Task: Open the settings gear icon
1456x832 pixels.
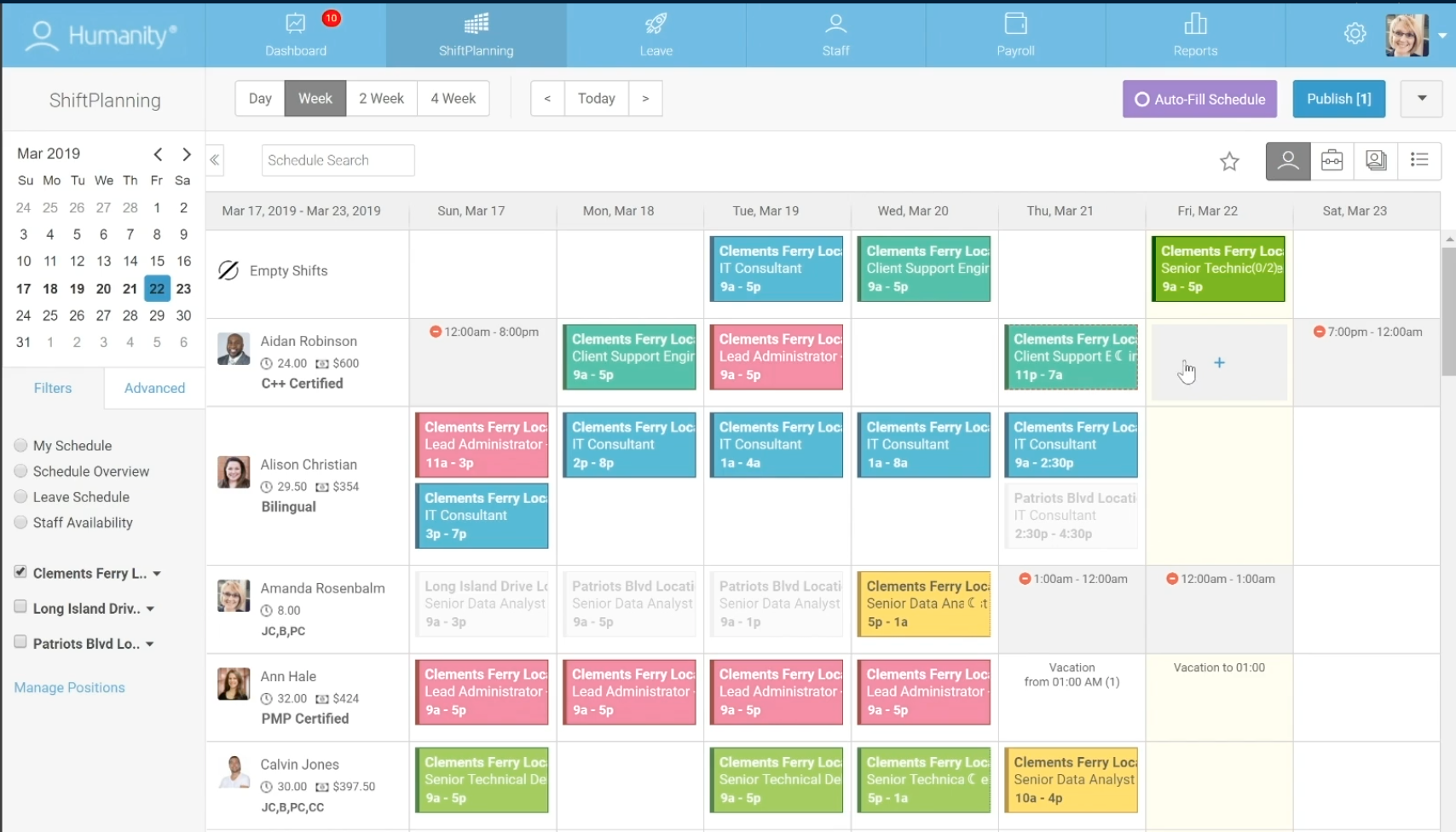Action: point(1355,34)
